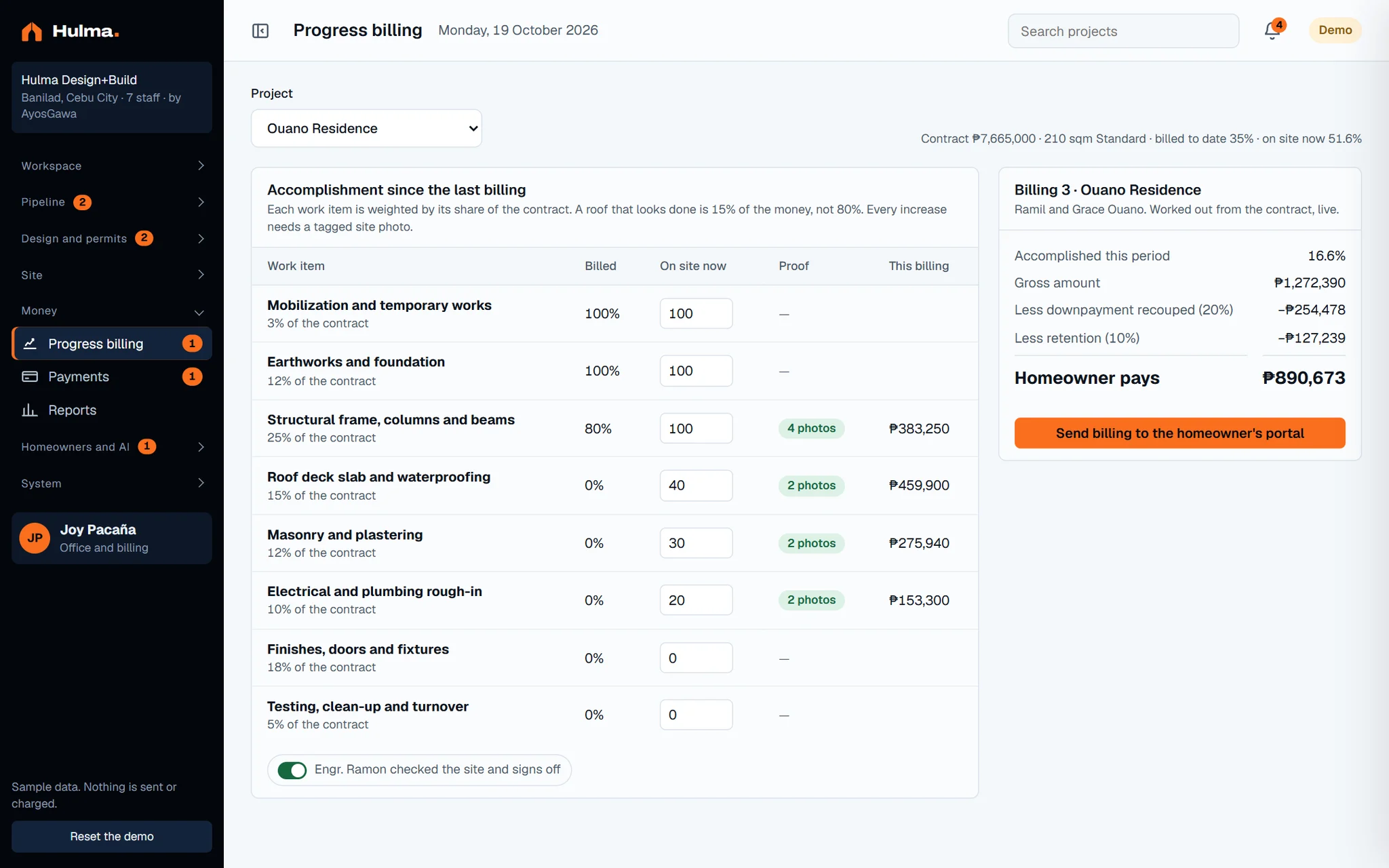This screenshot has width=1389, height=868.
Task: Open 2 photos proof for Electrical and plumbing
Action: (811, 600)
